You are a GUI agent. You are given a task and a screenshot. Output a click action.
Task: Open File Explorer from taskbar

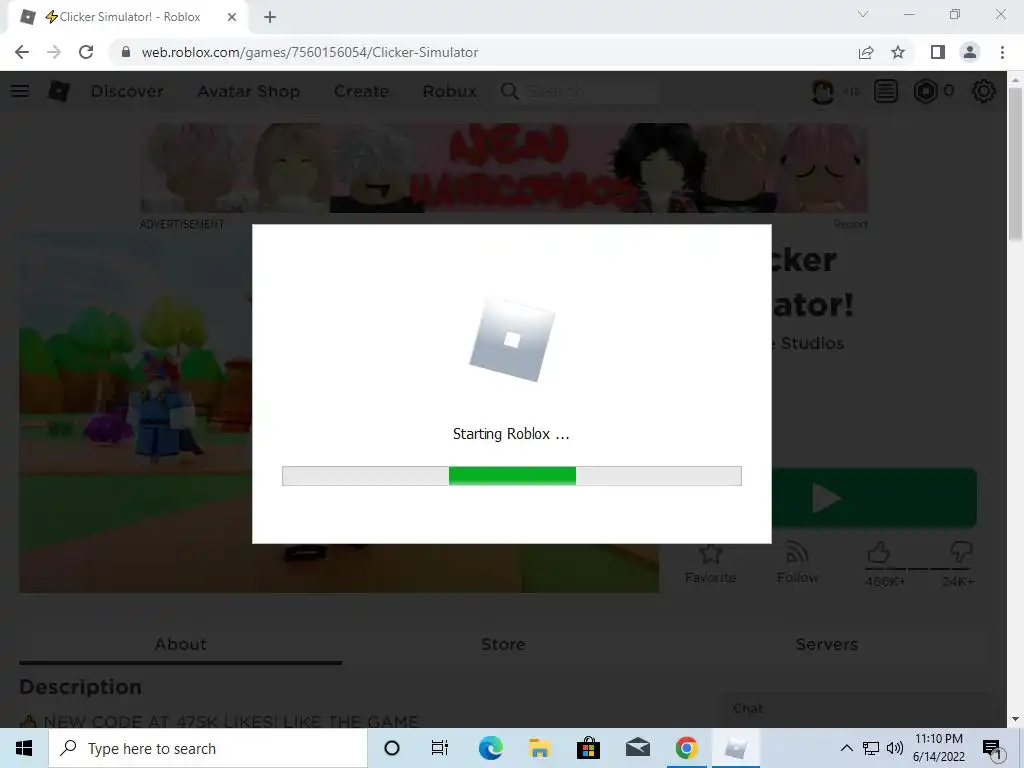[539, 748]
